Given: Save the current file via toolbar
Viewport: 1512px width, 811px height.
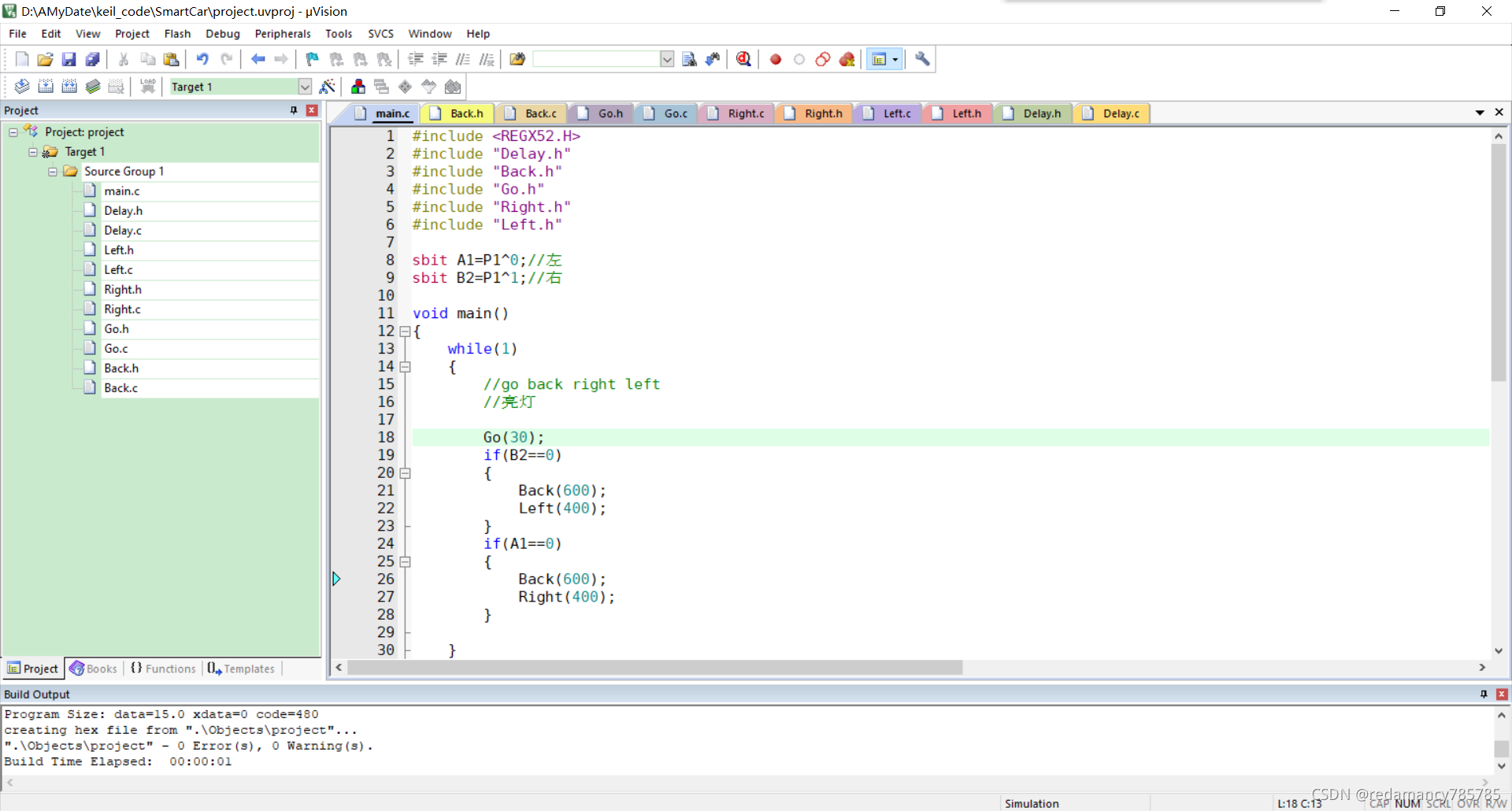Looking at the screenshot, I should [69, 59].
